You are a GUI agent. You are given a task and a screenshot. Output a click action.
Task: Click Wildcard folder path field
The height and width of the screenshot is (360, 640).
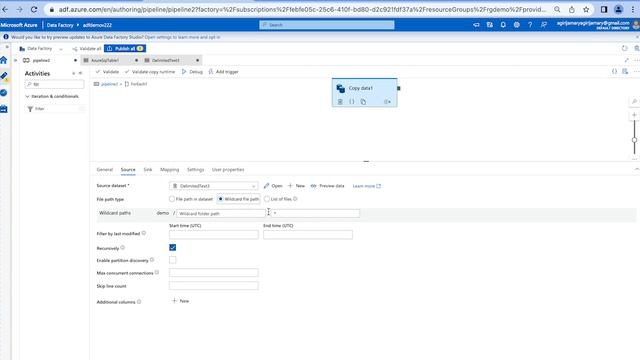221,213
